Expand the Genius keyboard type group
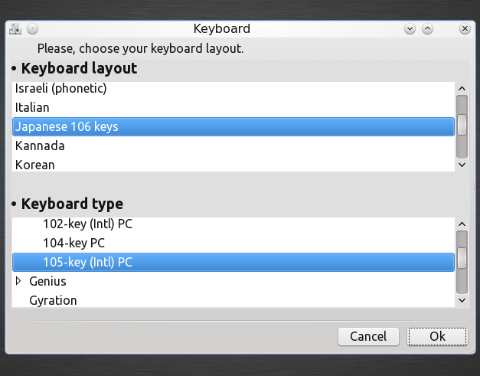 coord(19,281)
